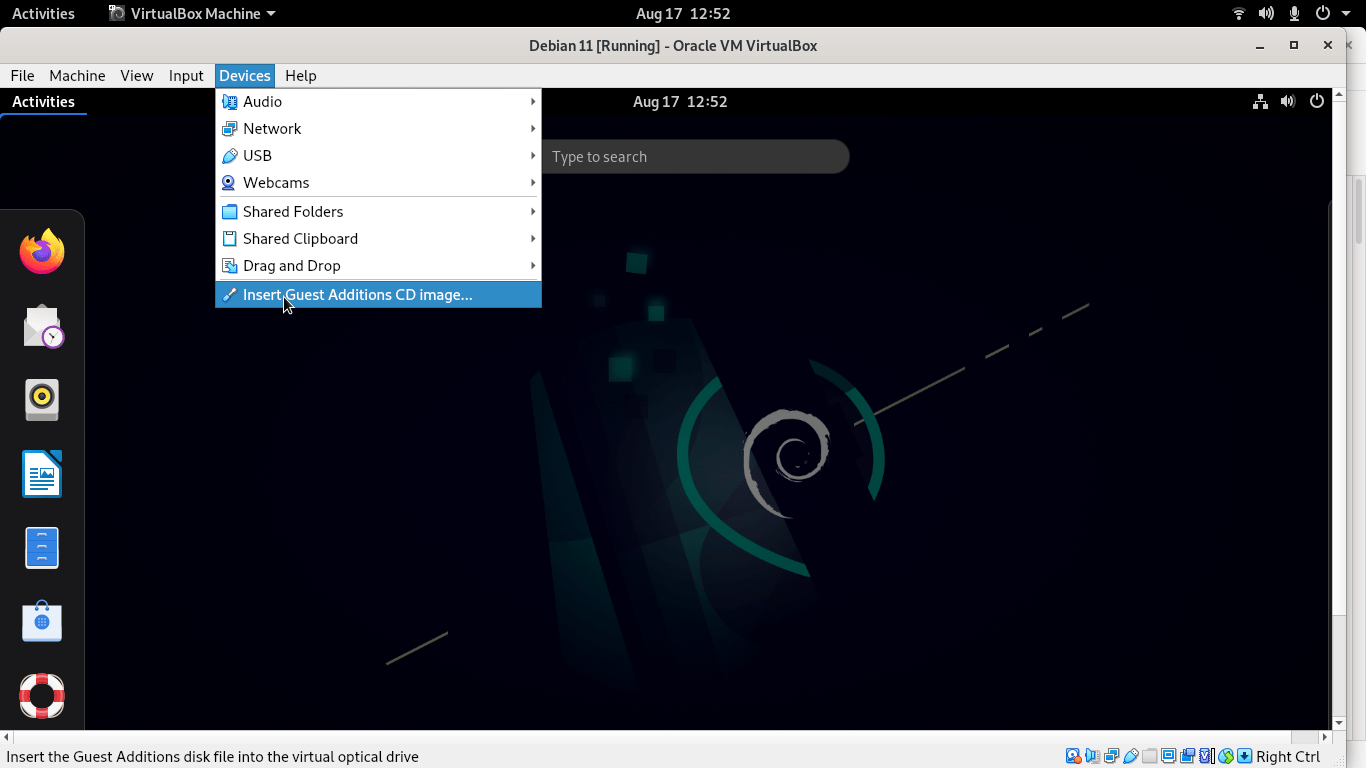
Task: Click the USB status bar indicator
Action: click(1131, 756)
